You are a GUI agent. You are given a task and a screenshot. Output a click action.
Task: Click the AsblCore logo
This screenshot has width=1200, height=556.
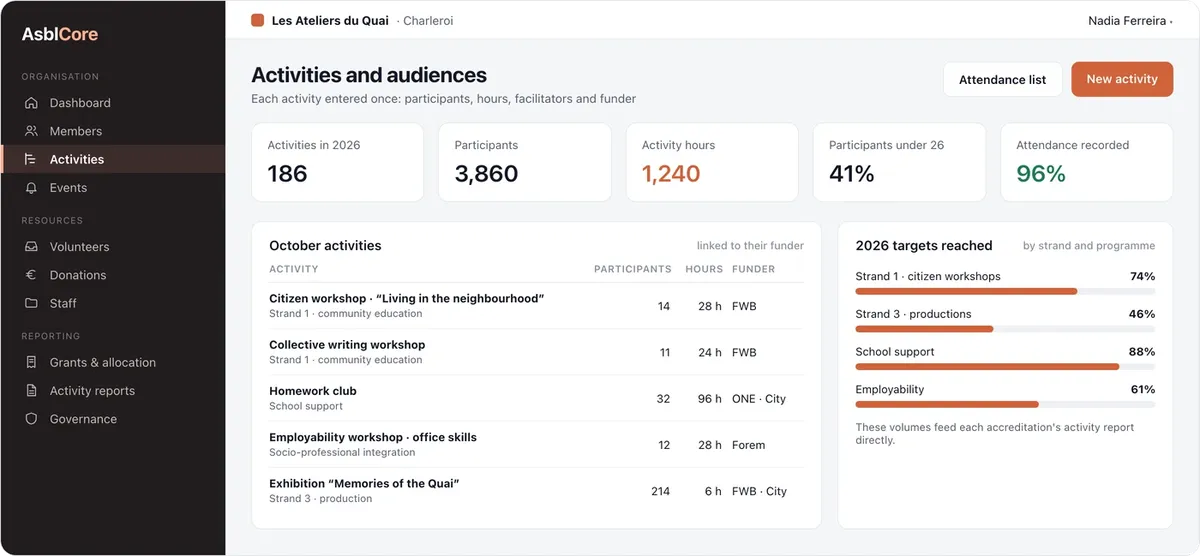[x=60, y=34]
